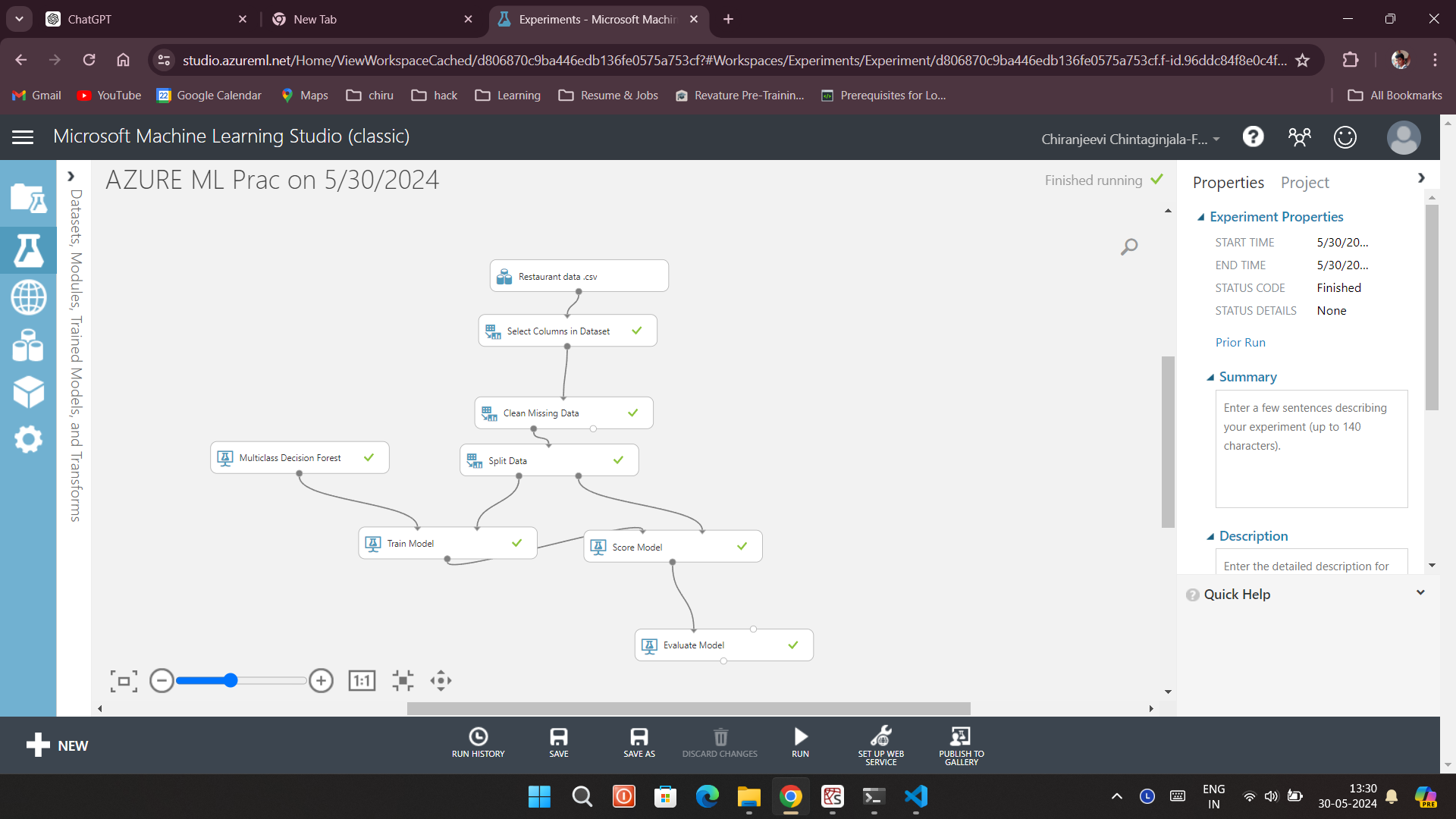Image resolution: width=1456 pixels, height=819 pixels.
Task: Save the experiment
Action: pyautogui.click(x=559, y=743)
